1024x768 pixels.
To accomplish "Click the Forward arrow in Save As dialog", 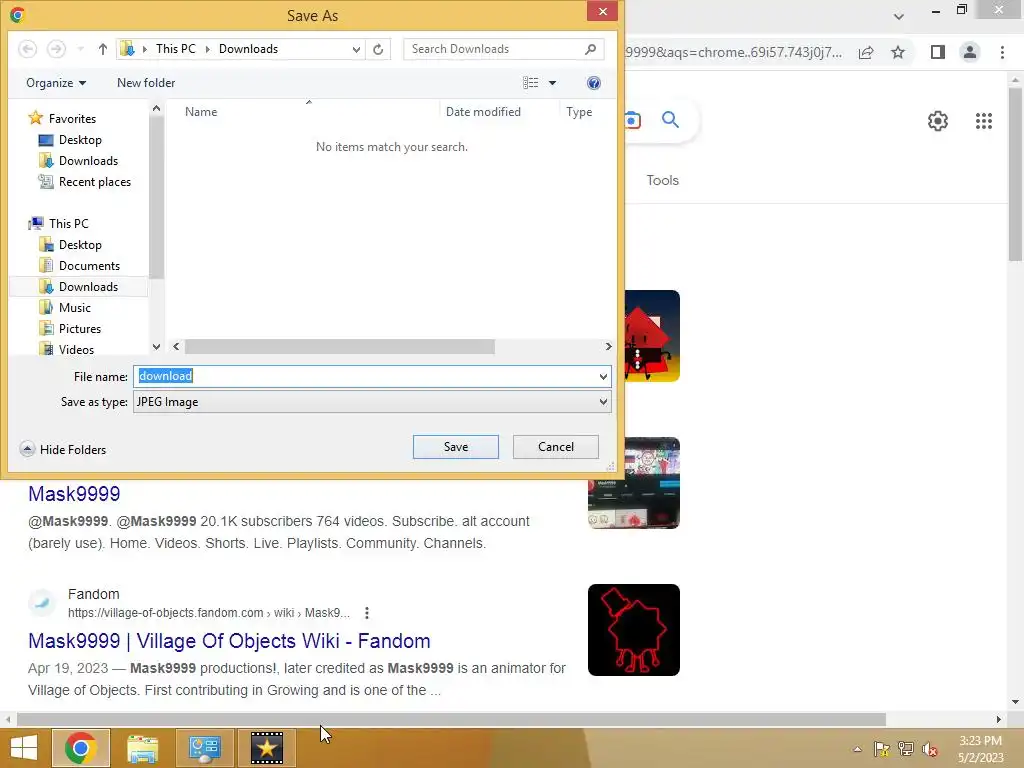I will (56, 49).
